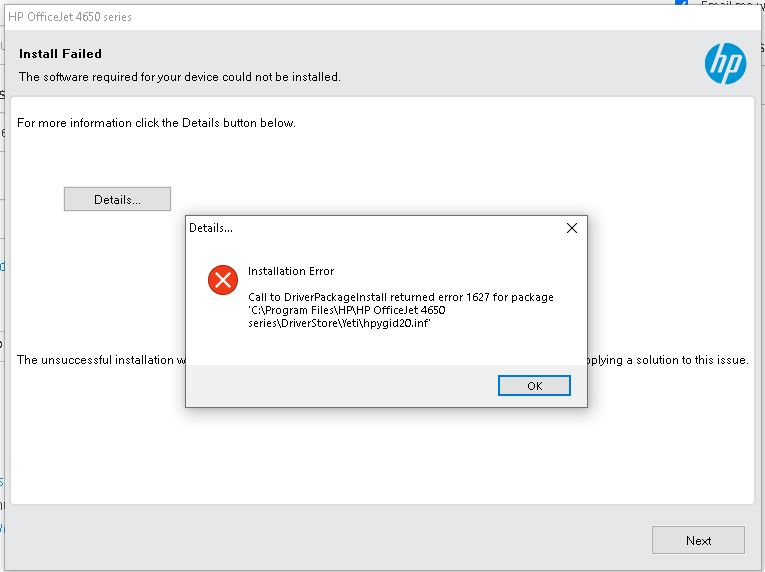Close the Details dialog with X

(x=572, y=228)
